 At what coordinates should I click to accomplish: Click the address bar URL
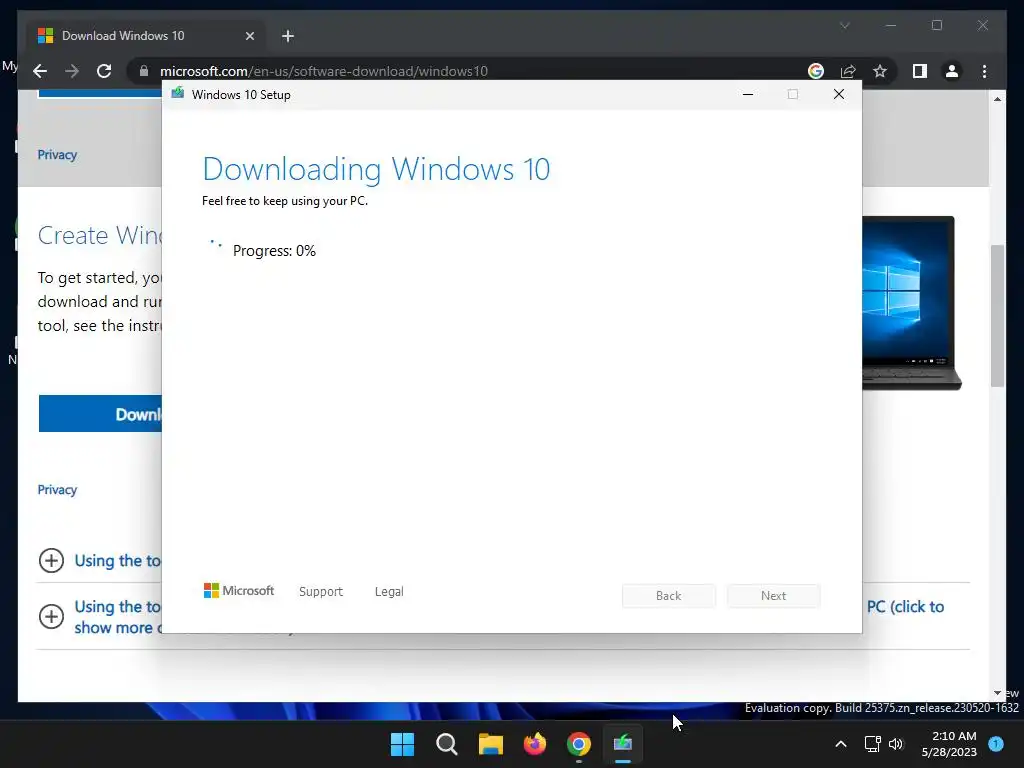click(x=323, y=71)
